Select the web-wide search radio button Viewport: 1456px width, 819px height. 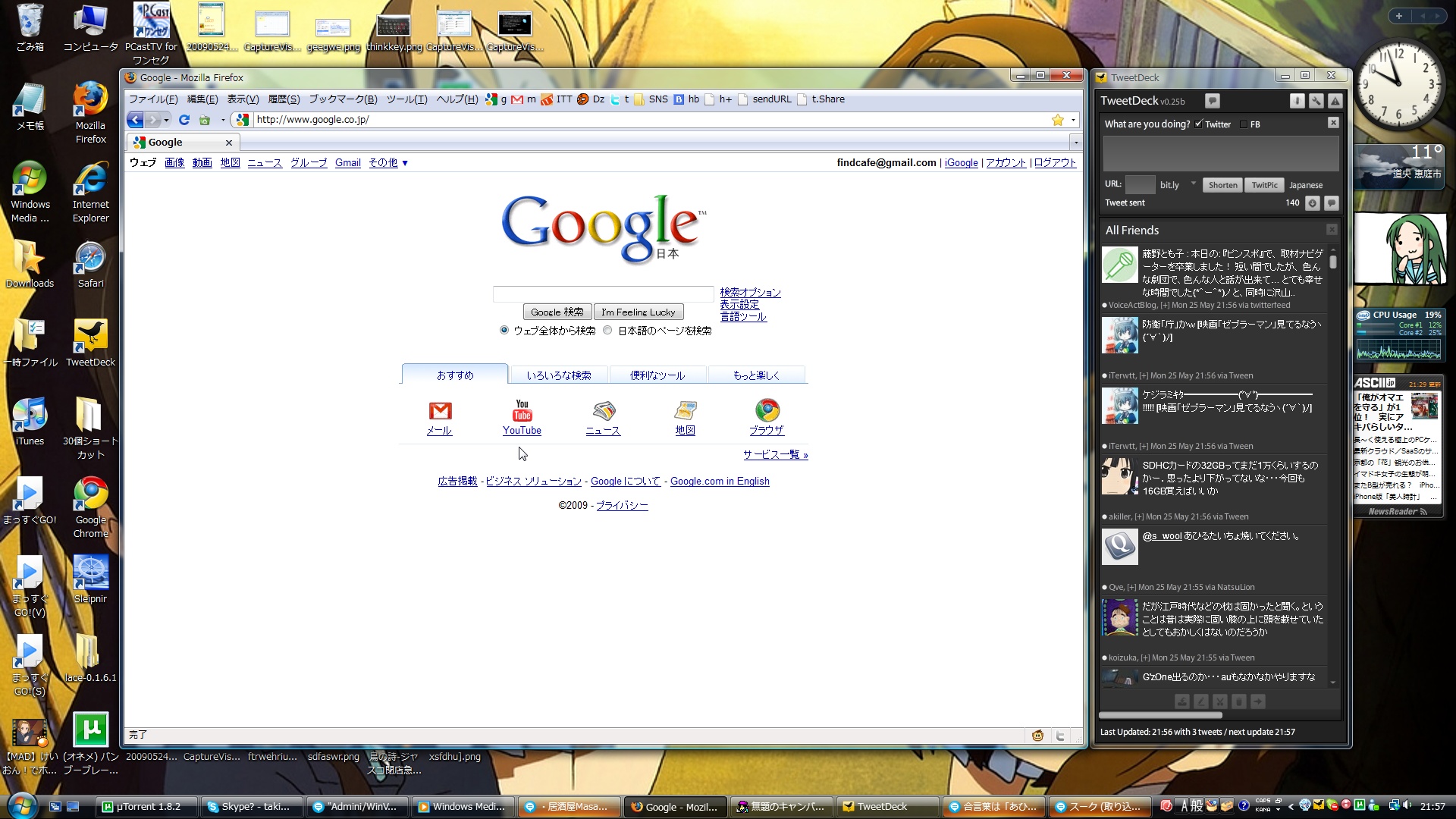click(504, 330)
